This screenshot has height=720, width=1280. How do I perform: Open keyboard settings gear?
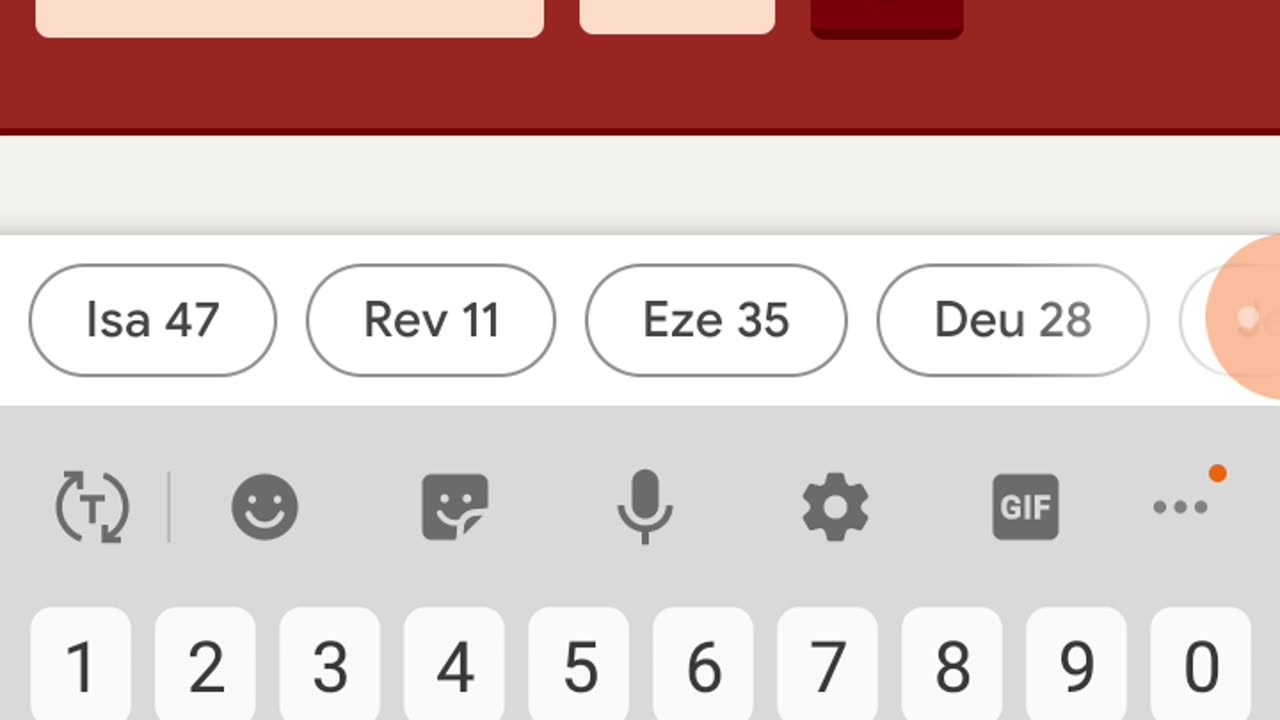(x=835, y=507)
